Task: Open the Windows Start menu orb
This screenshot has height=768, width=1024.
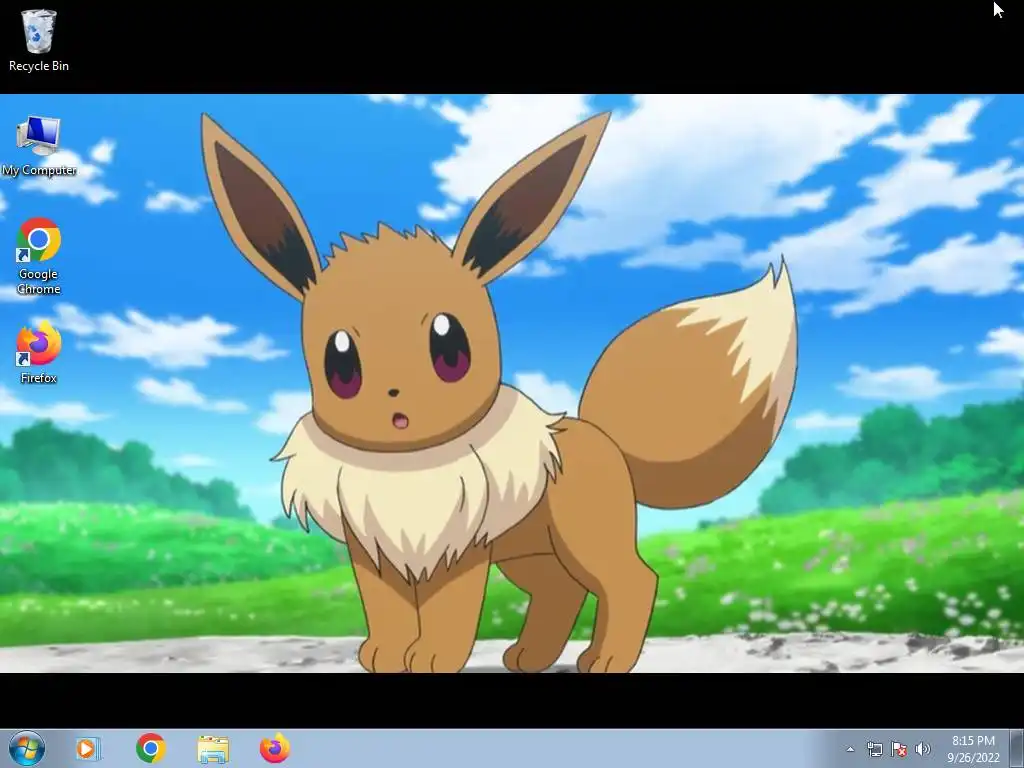Action: 27,748
